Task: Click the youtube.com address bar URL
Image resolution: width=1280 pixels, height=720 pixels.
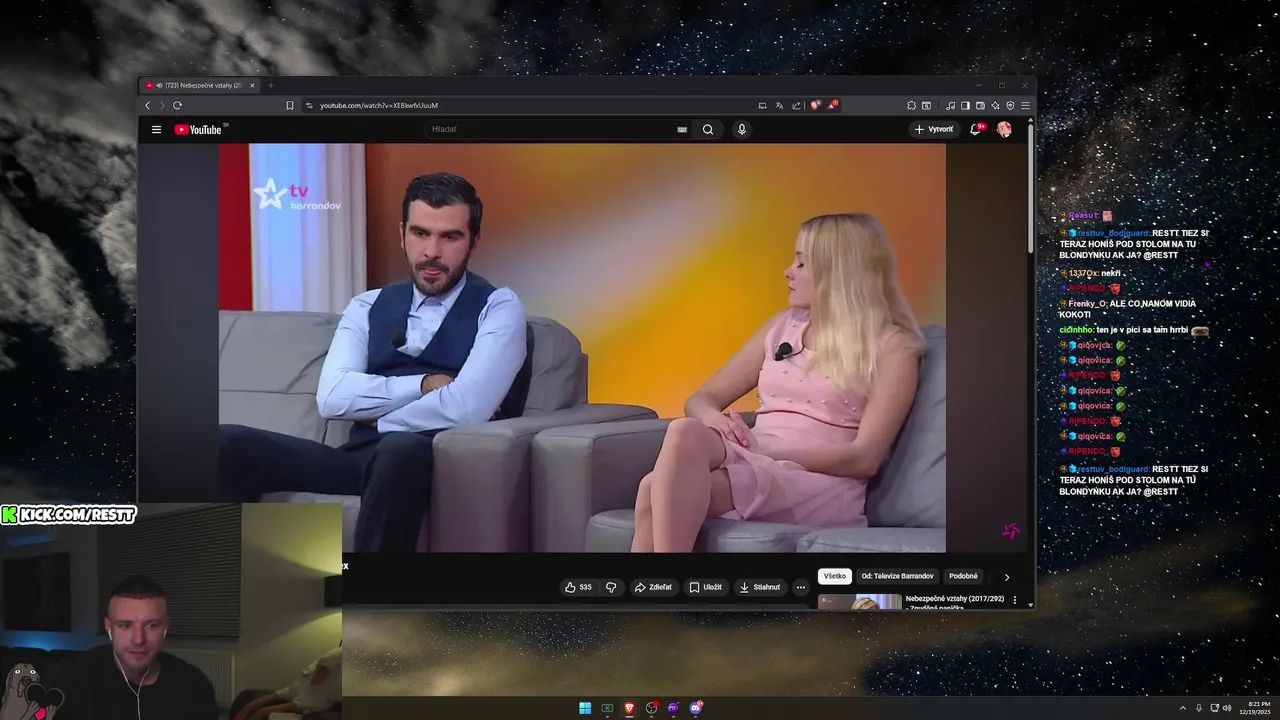Action: pos(379,105)
